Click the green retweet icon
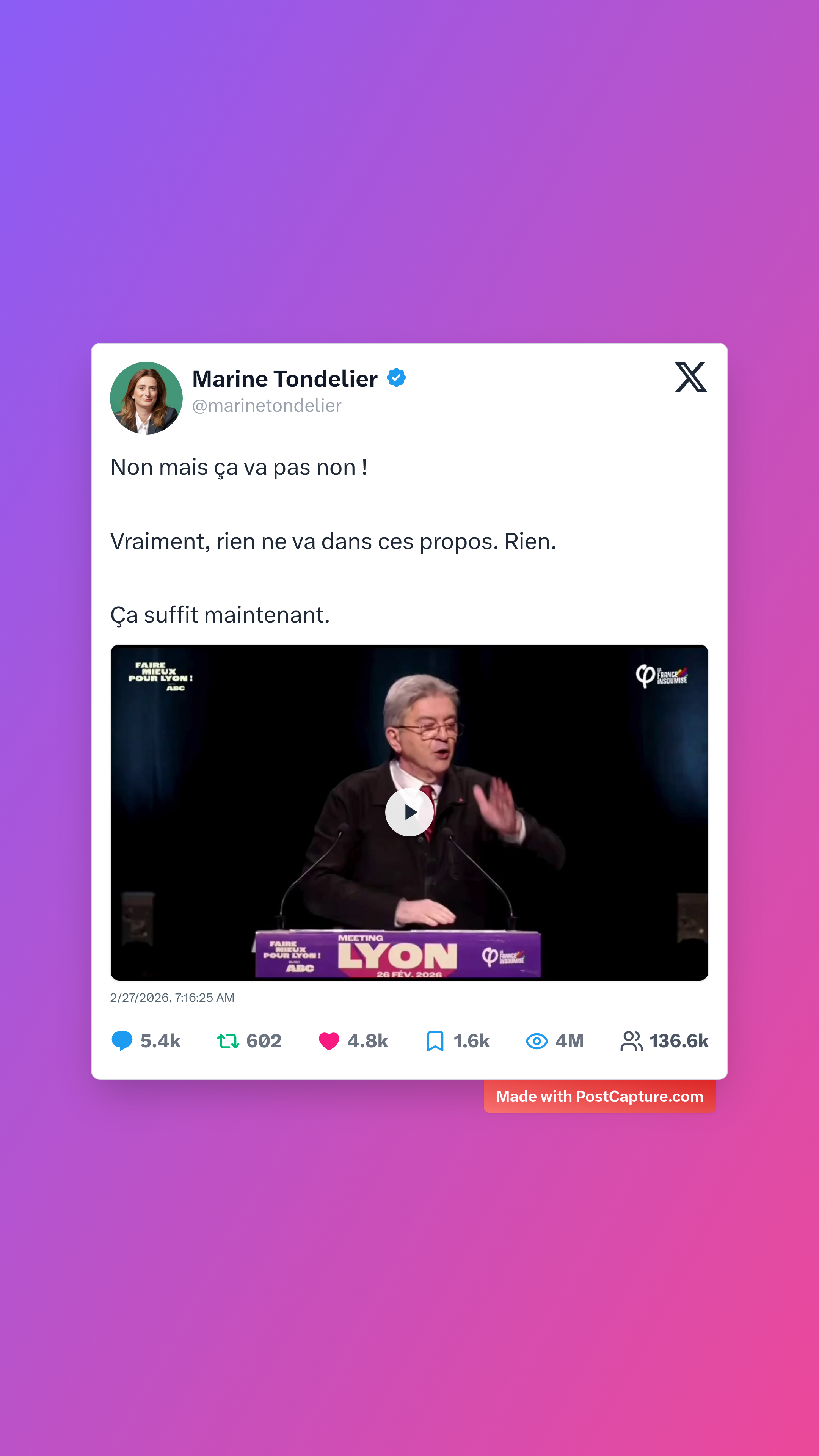The width and height of the screenshot is (819, 1456). tap(228, 1040)
